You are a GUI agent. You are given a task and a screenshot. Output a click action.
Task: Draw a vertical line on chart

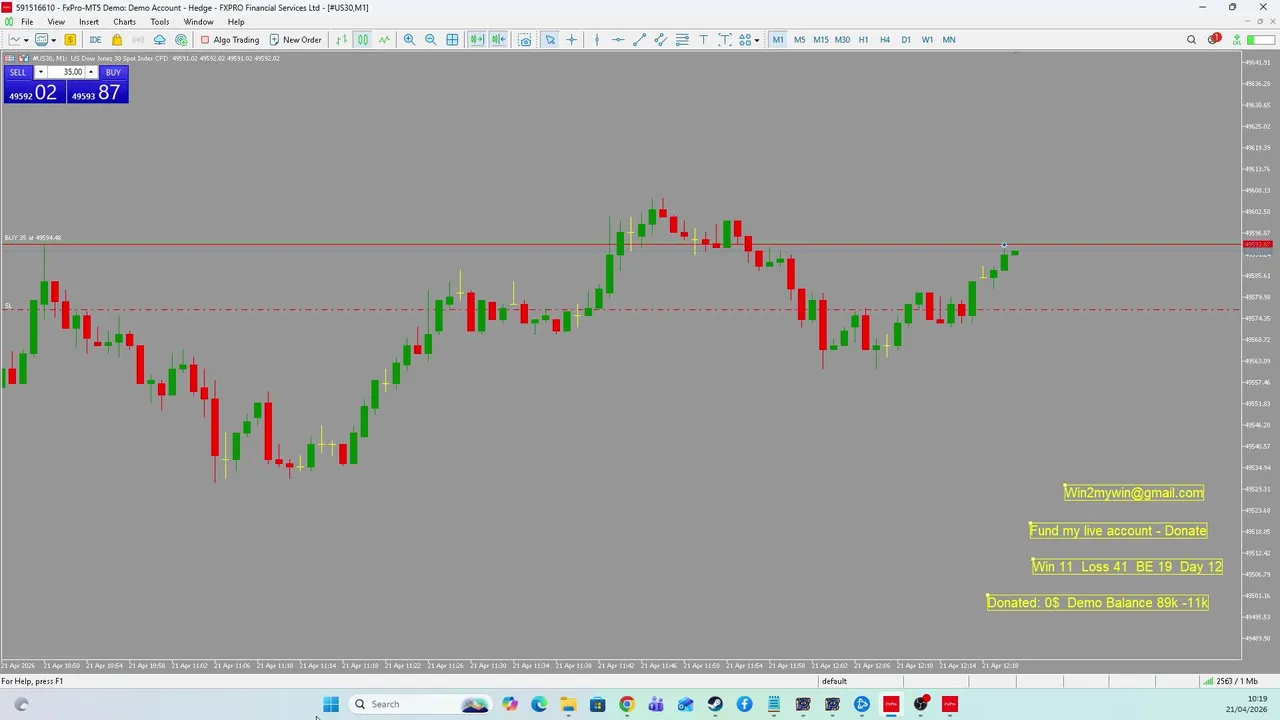tap(597, 40)
